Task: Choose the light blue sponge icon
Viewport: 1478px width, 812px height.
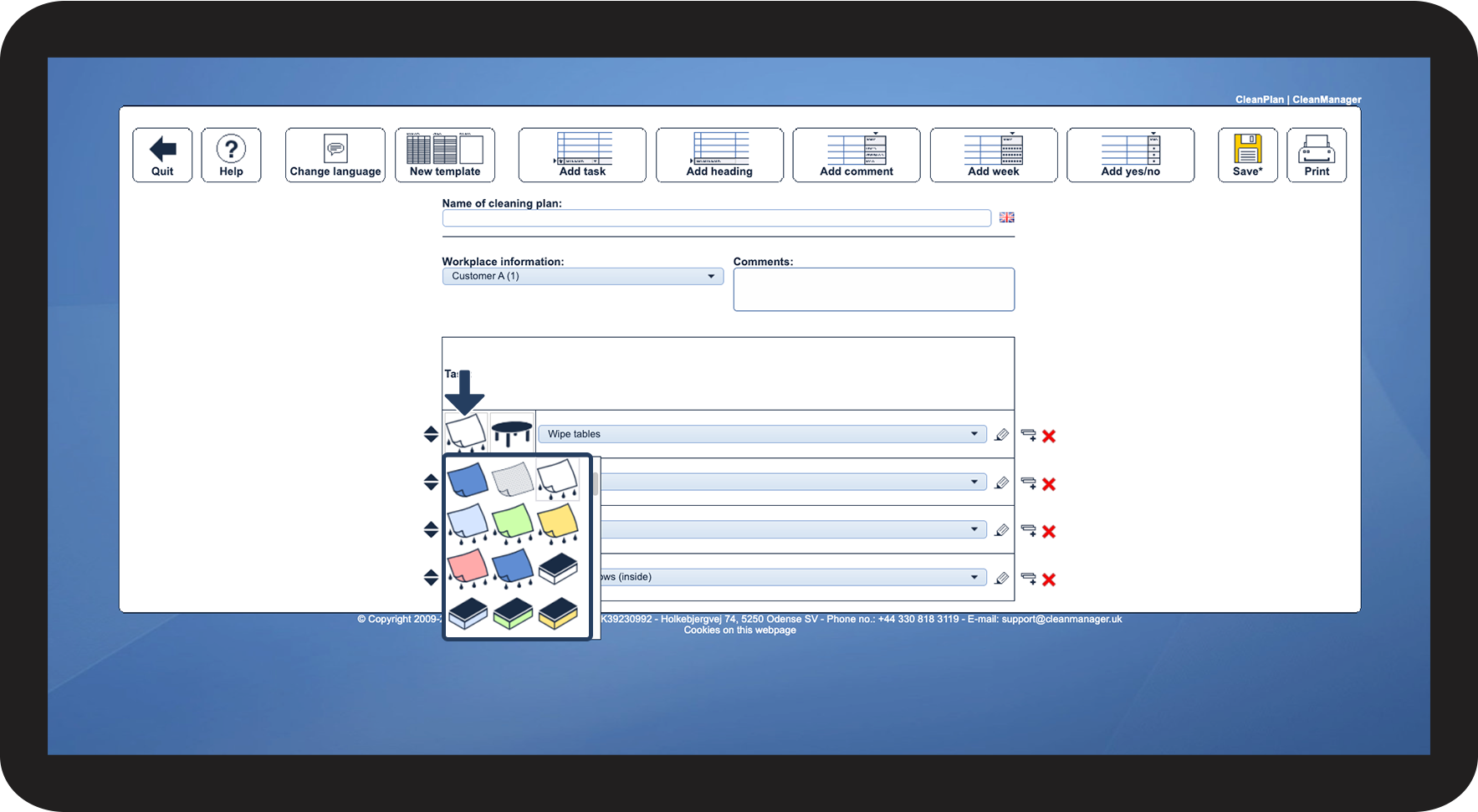Action: click(x=468, y=614)
